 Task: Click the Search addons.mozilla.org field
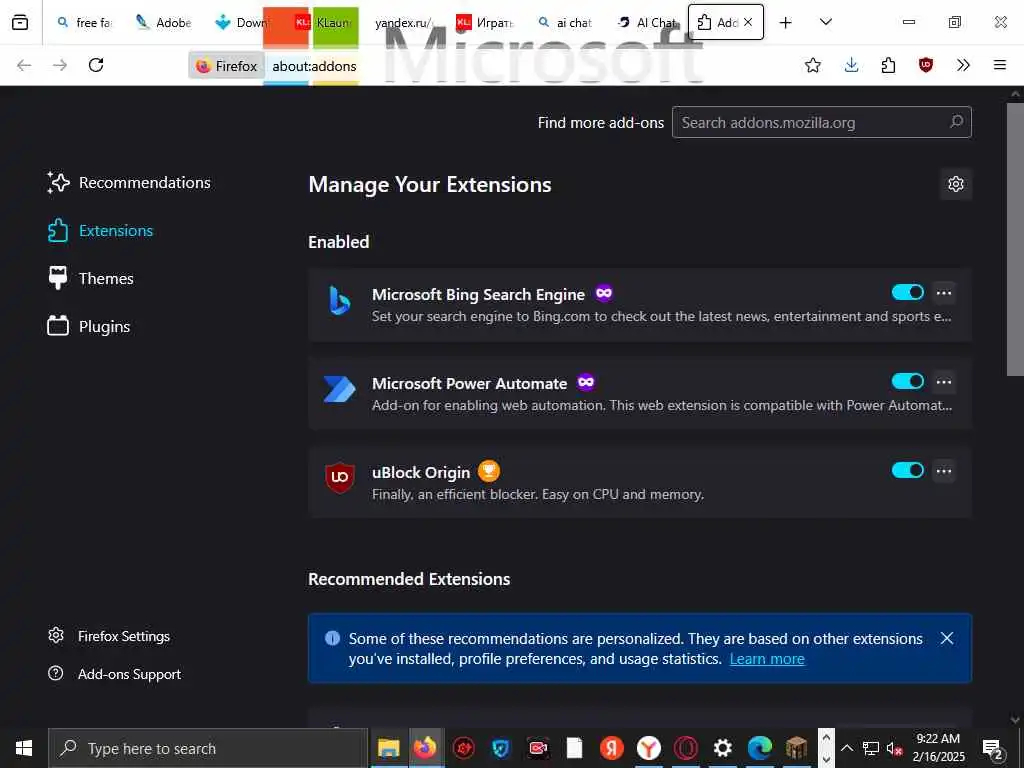[822, 122]
